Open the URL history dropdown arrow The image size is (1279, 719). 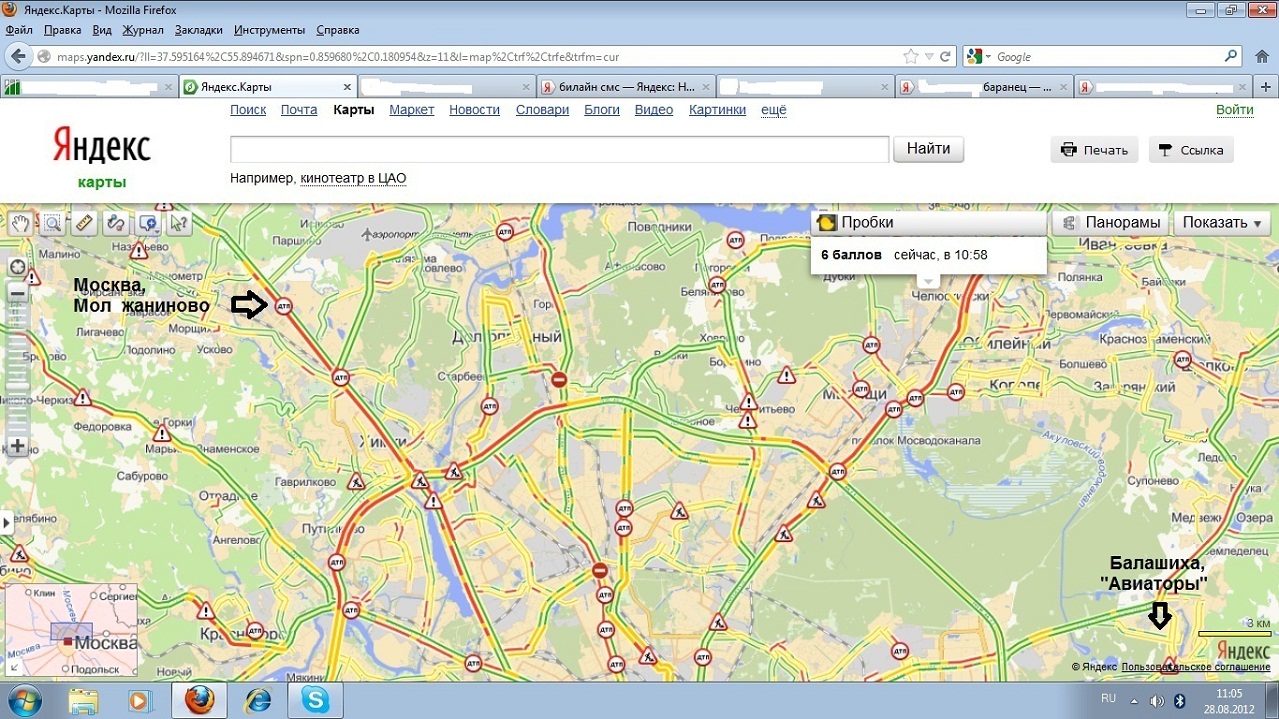point(929,57)
